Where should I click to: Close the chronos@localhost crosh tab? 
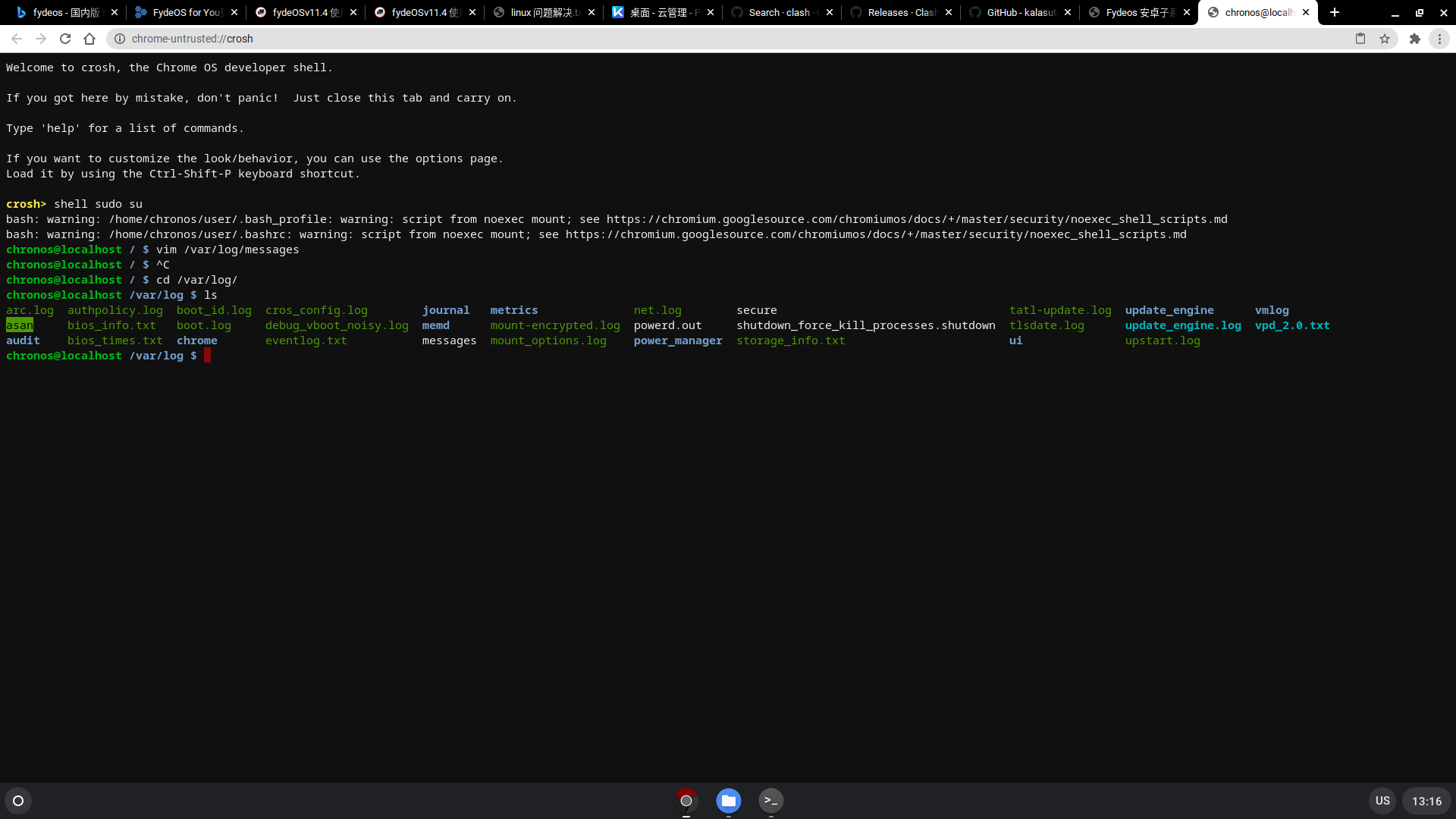pos(1306,12)
